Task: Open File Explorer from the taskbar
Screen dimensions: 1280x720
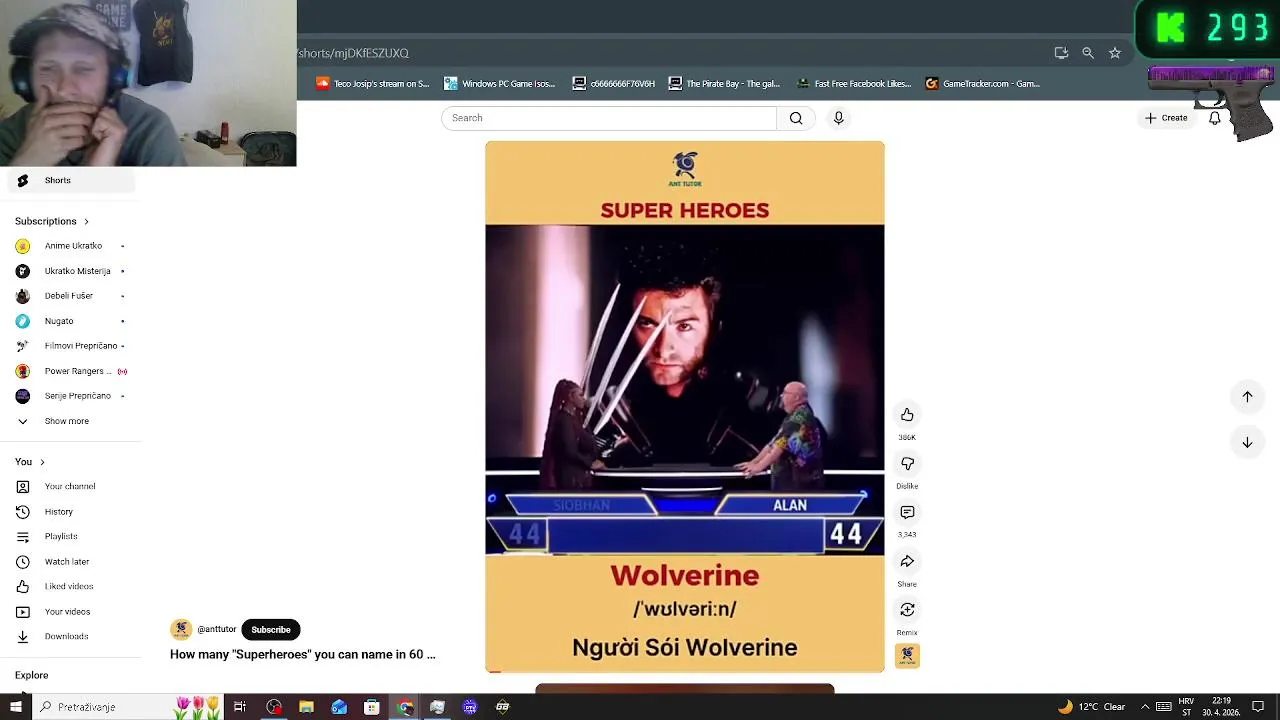Action: coord(306,707)
